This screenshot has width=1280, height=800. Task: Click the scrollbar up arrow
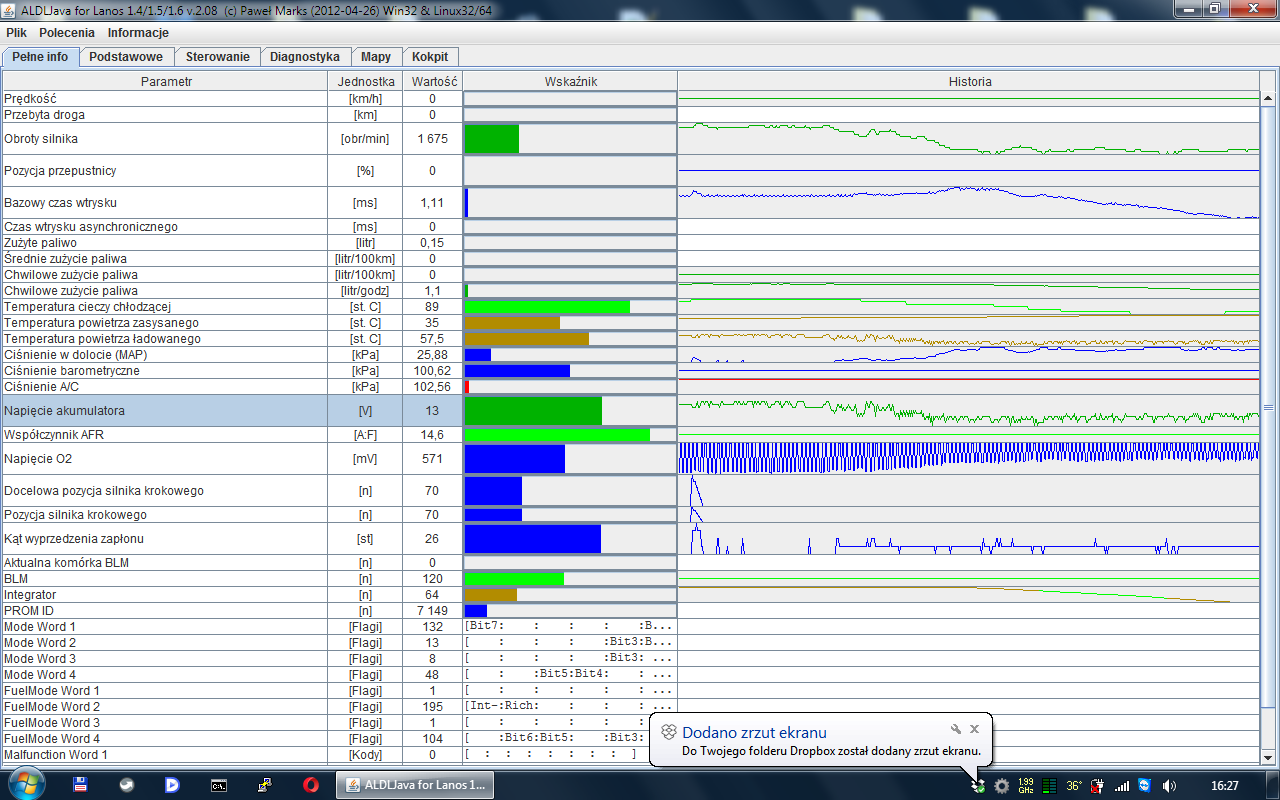point(1269,98)
